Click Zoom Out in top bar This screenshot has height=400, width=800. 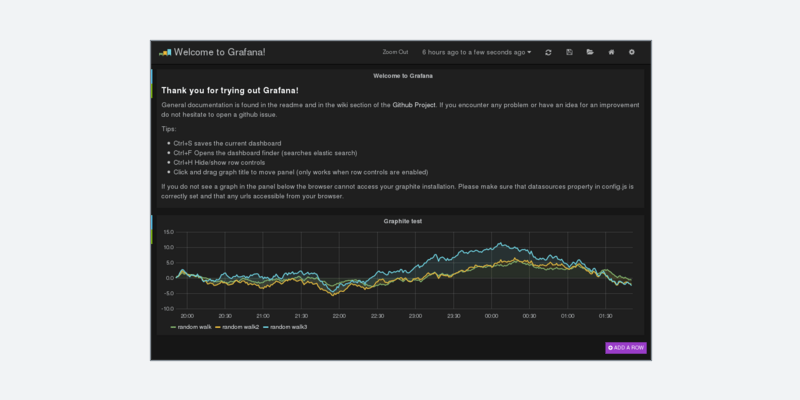pyautogui.click(x=395, y=52)
